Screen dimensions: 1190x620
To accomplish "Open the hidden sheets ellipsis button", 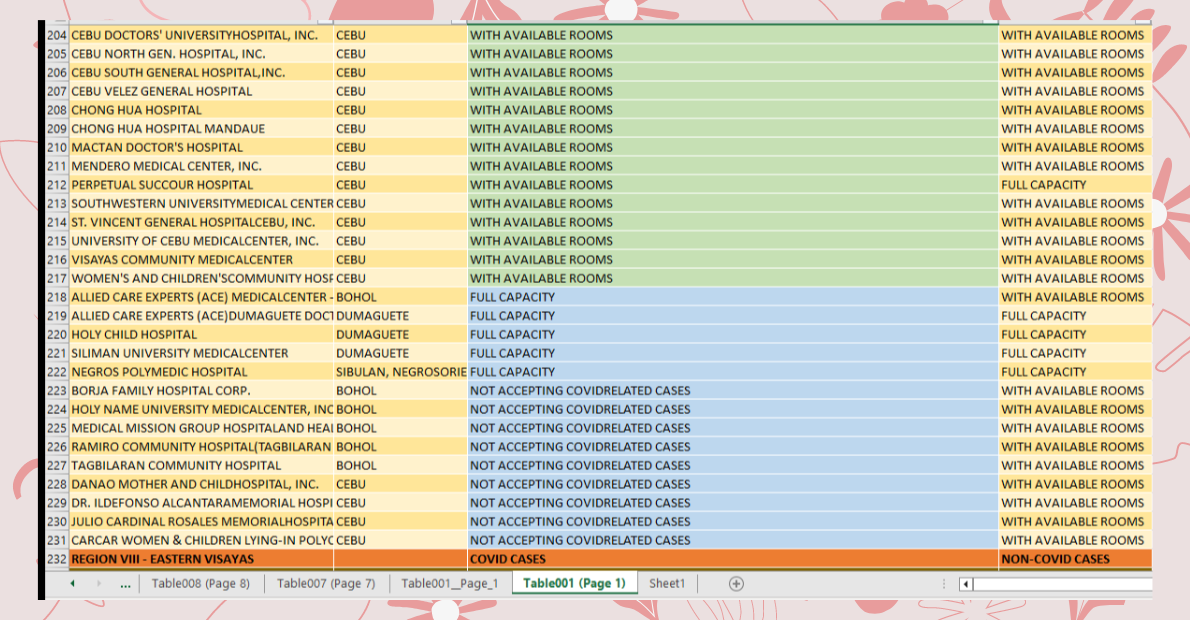I will click(125, 584).
